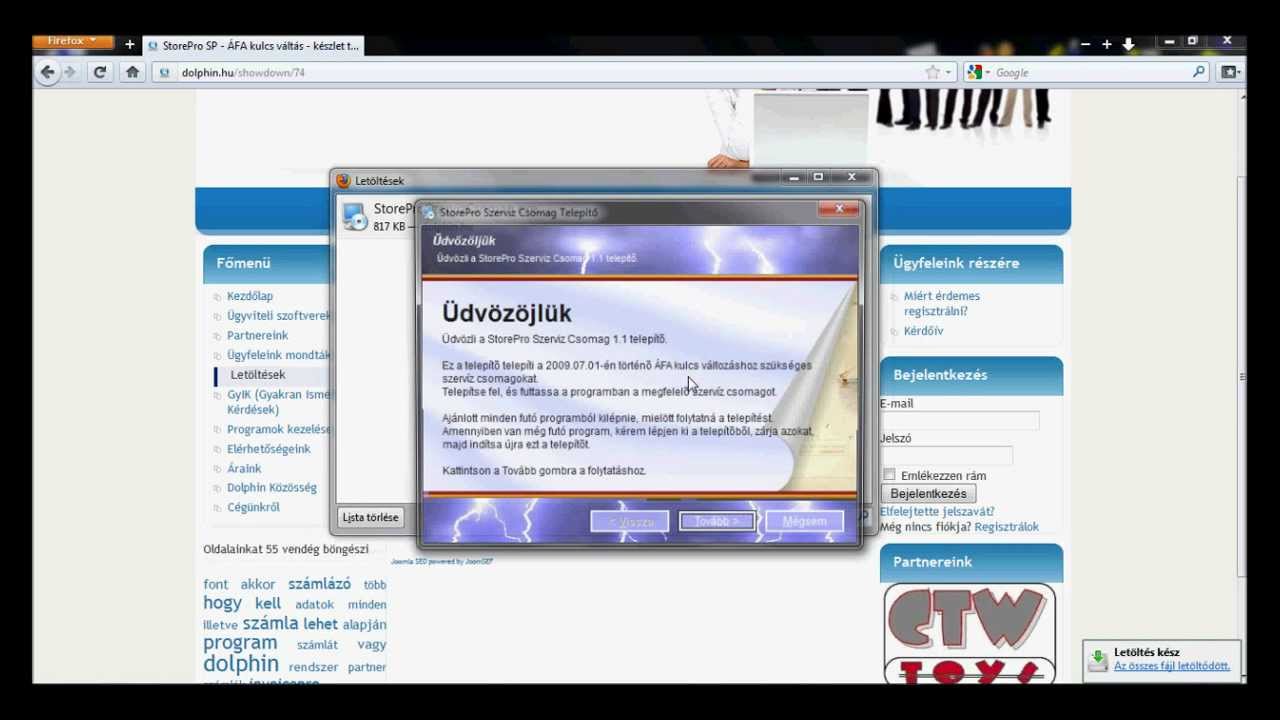
Task: Click the számlázó tag
Action: (x=319, y=584)
